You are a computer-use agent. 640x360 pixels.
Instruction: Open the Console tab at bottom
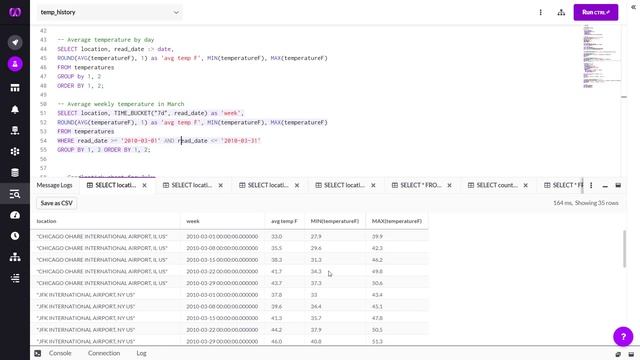[60, 353]
